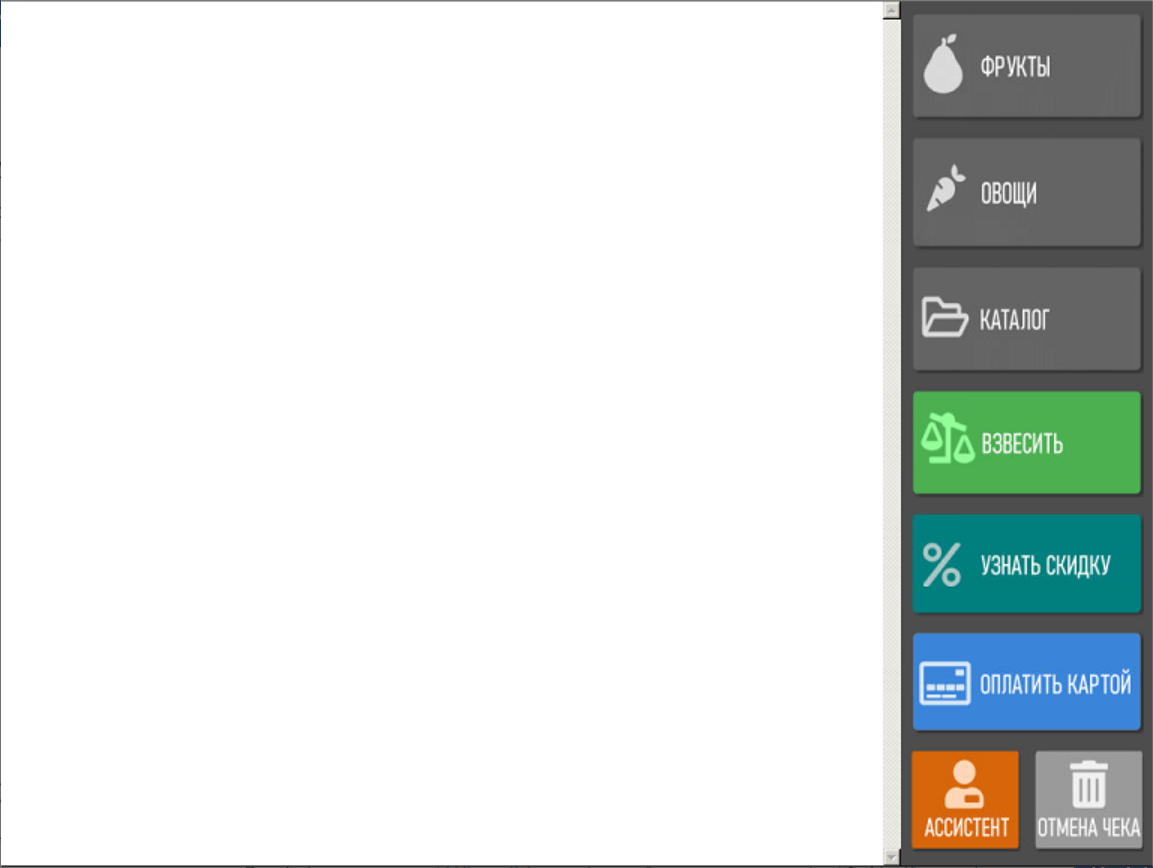Click the percent discount icon
This screenshot has height=868, width=1153.
click(942, 564)
